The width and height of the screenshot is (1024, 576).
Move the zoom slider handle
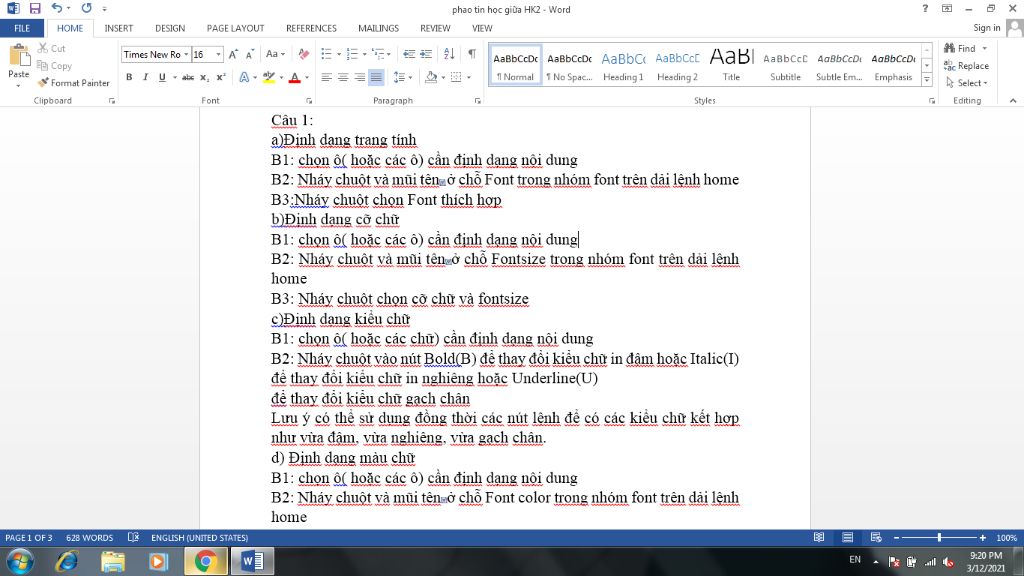(x=939, y=537)
